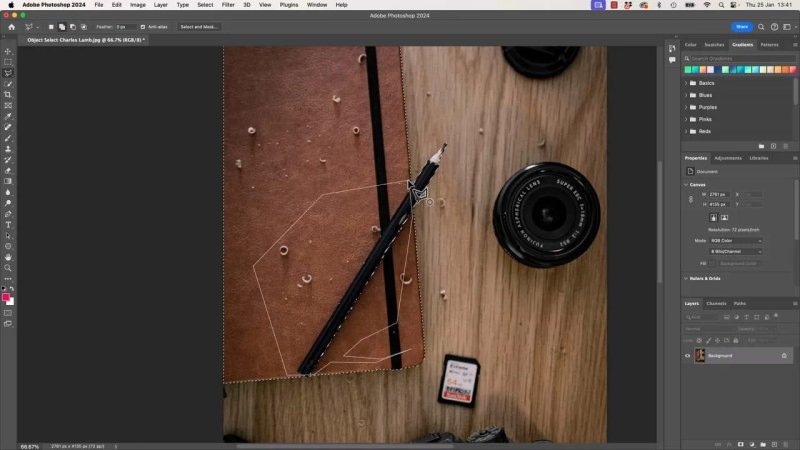Select the Move tool
800x450 pixels.
coord(8,52)
